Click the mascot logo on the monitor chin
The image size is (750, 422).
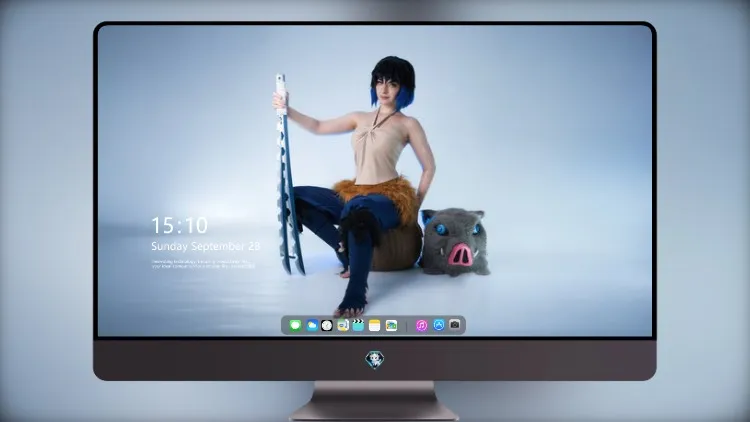(375, 360)
